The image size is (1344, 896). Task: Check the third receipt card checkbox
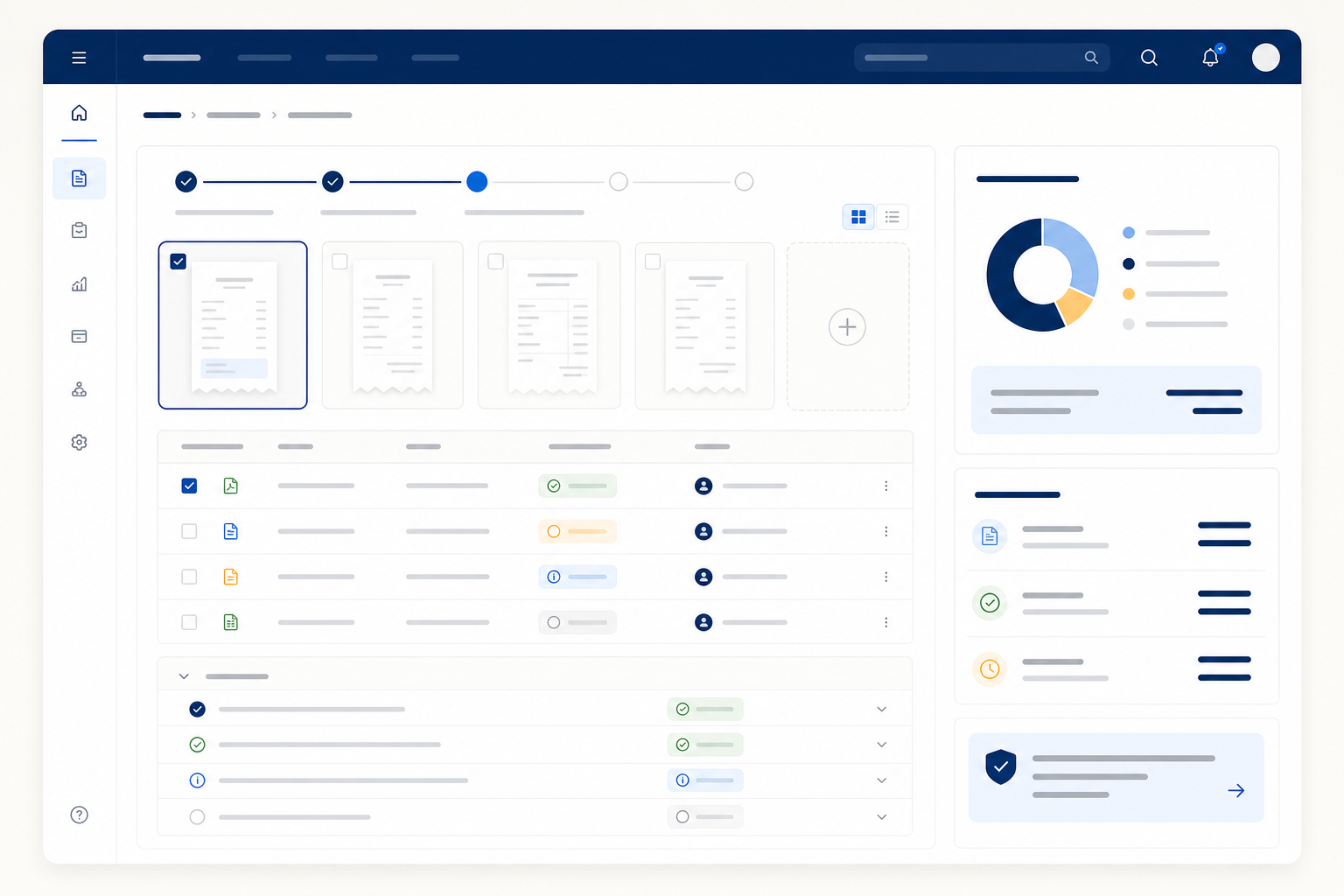click(x=496, y=262)
